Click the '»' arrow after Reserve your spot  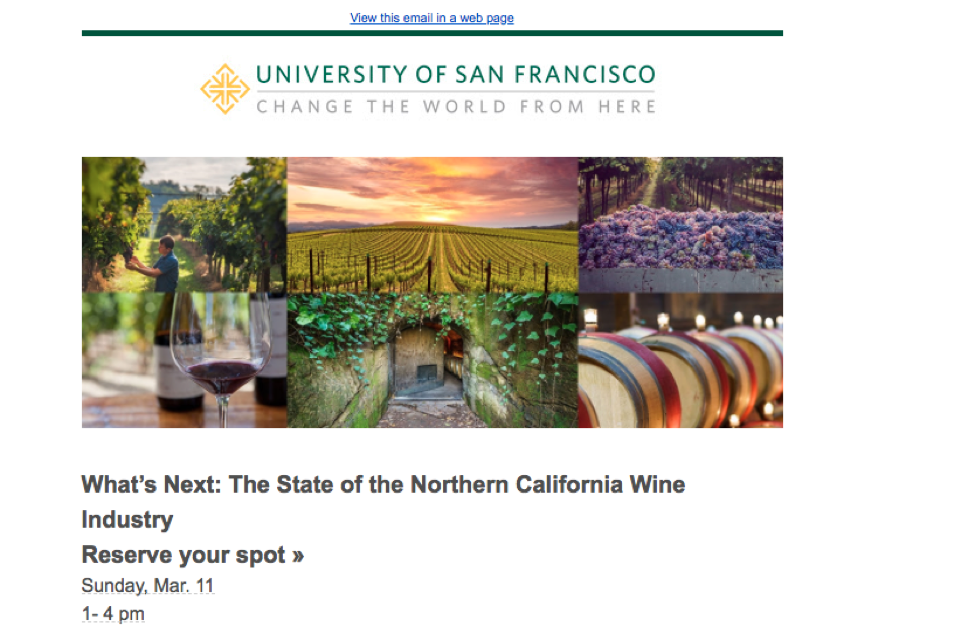pos(298,556)
